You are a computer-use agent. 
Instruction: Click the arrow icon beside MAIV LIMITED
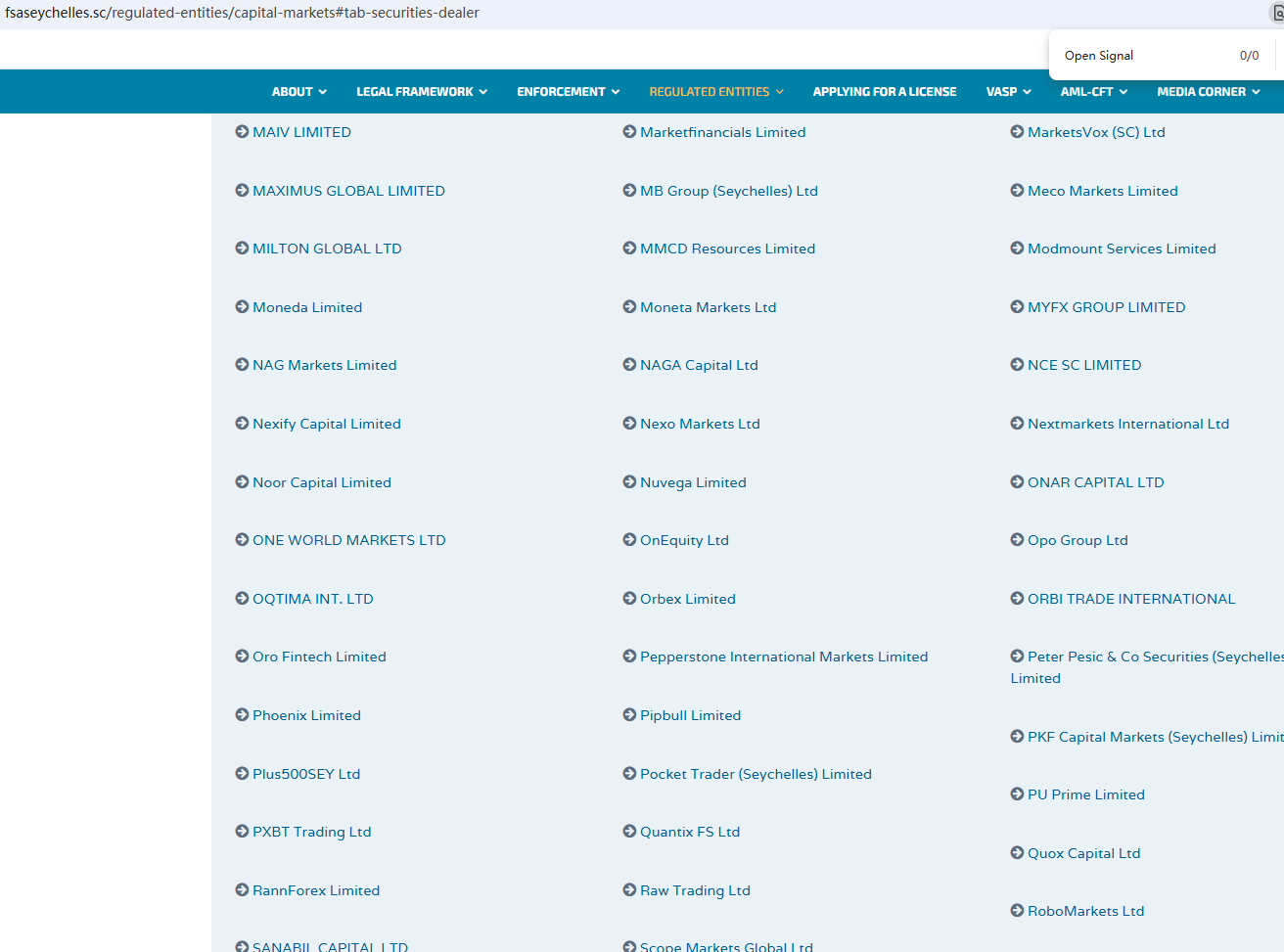(x=242, y=132)
